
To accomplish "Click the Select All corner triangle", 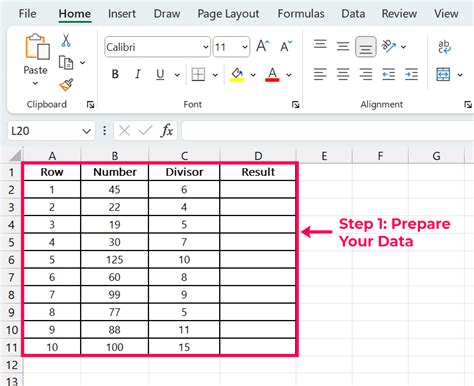I will 15,155.
